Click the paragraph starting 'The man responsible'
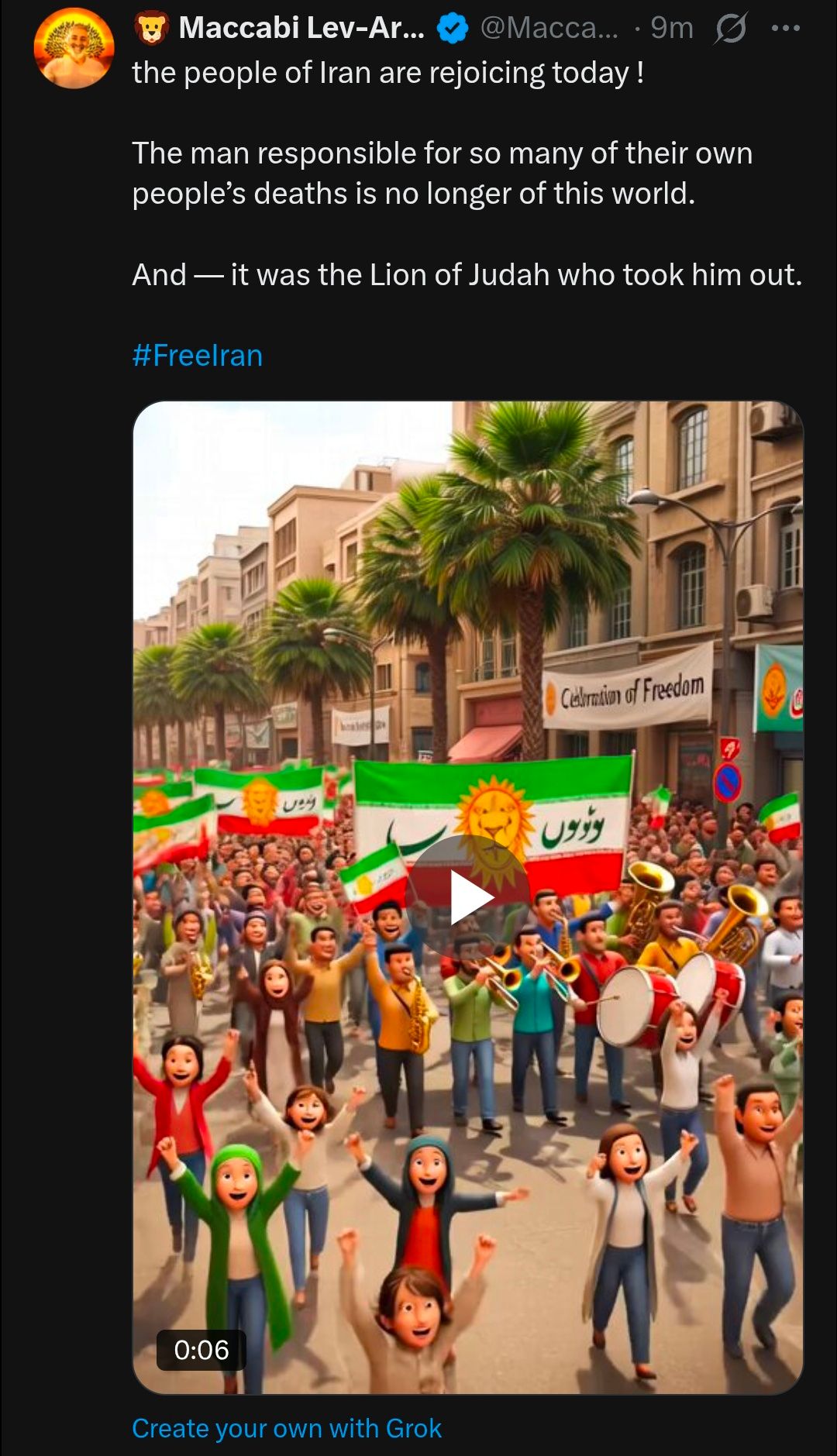This screenshot has width=837, height=1456. click(x=443, y=174)
